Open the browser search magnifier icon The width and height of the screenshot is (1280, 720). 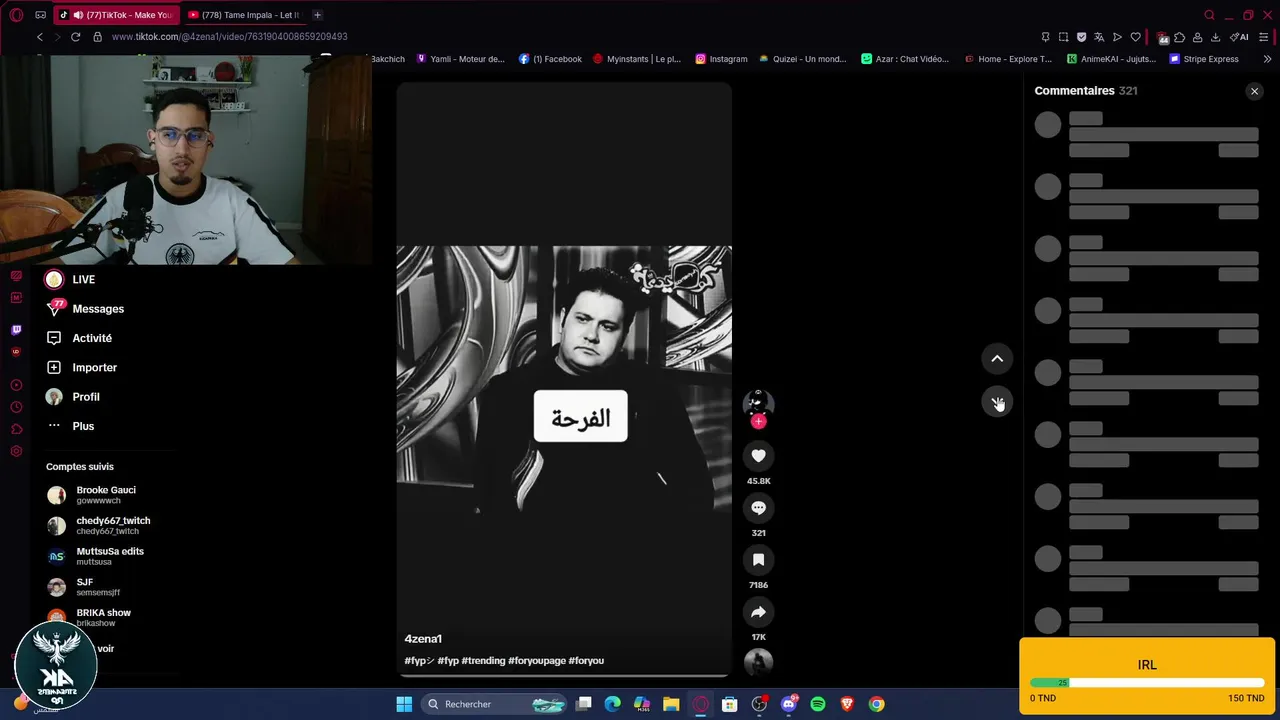coord(1209,15)
